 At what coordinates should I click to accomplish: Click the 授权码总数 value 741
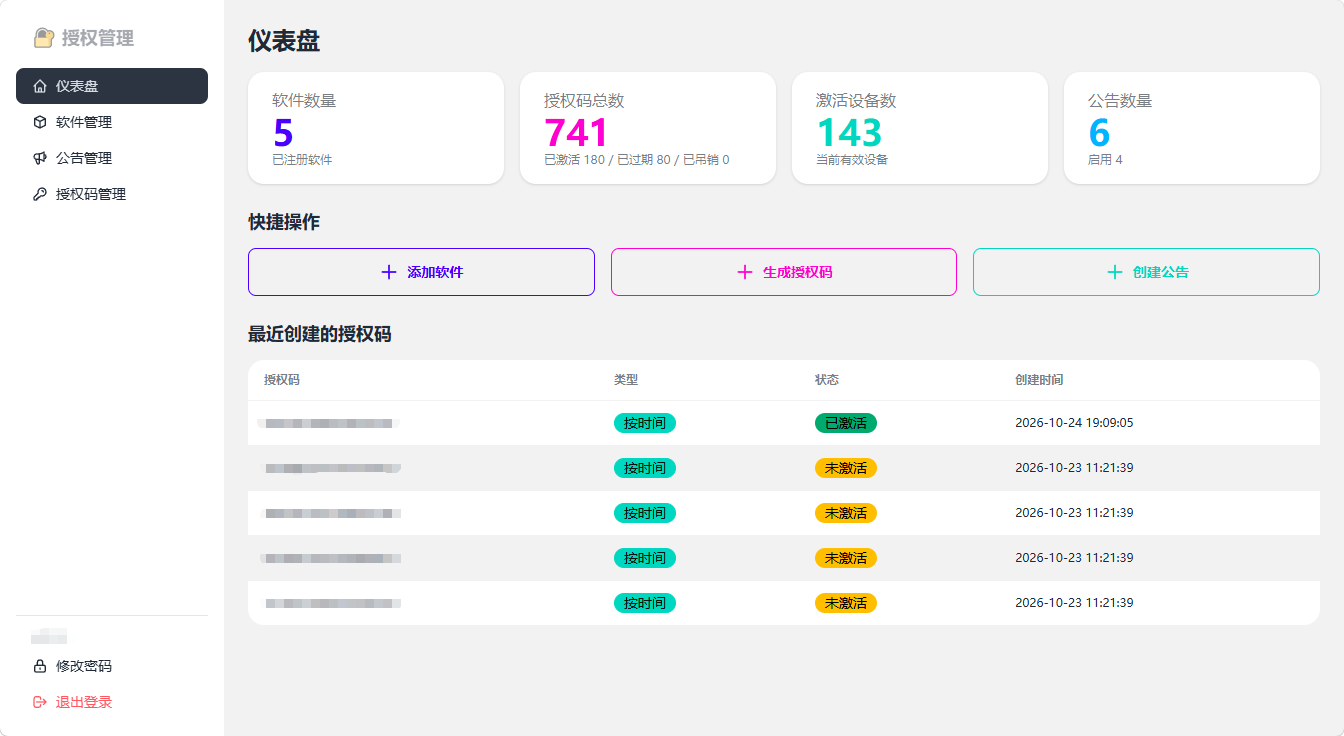[x=576, y=133]
